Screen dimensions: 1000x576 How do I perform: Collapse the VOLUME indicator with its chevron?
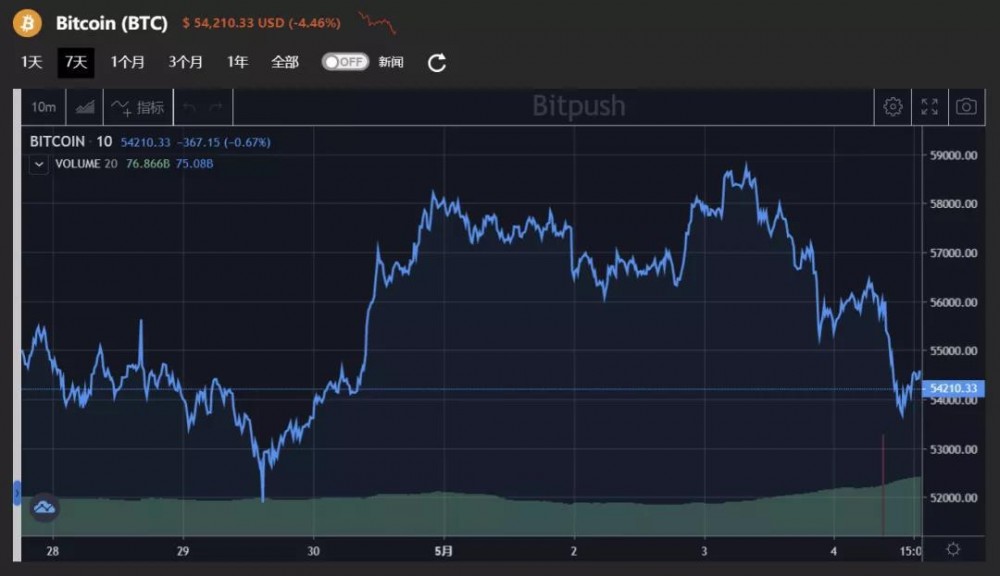(38, 164)
